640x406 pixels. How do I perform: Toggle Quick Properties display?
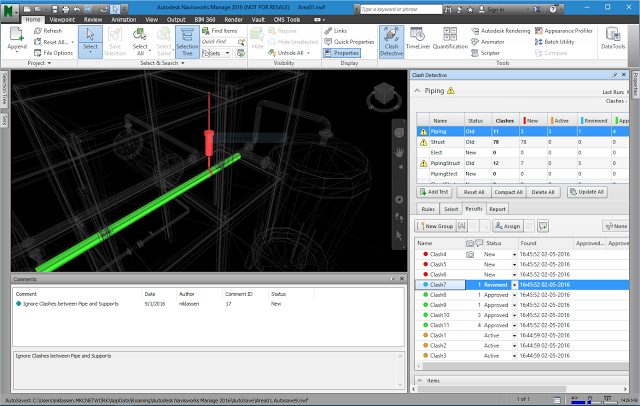[x=349, y=42]
